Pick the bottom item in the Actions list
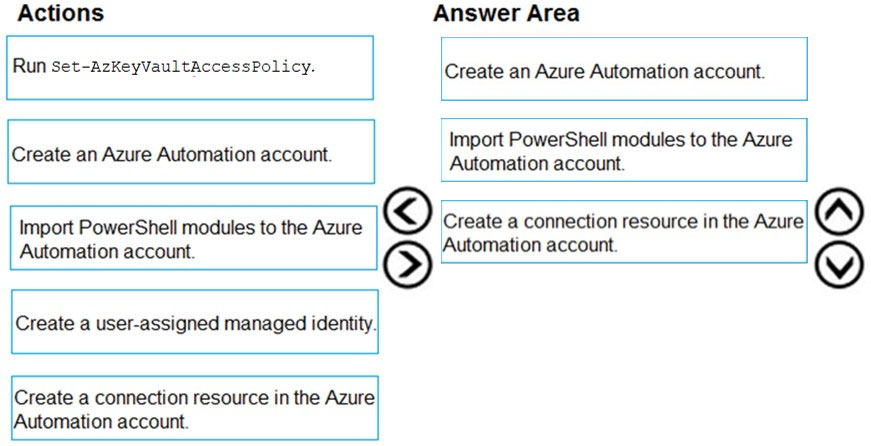 (x=195, y=408)
